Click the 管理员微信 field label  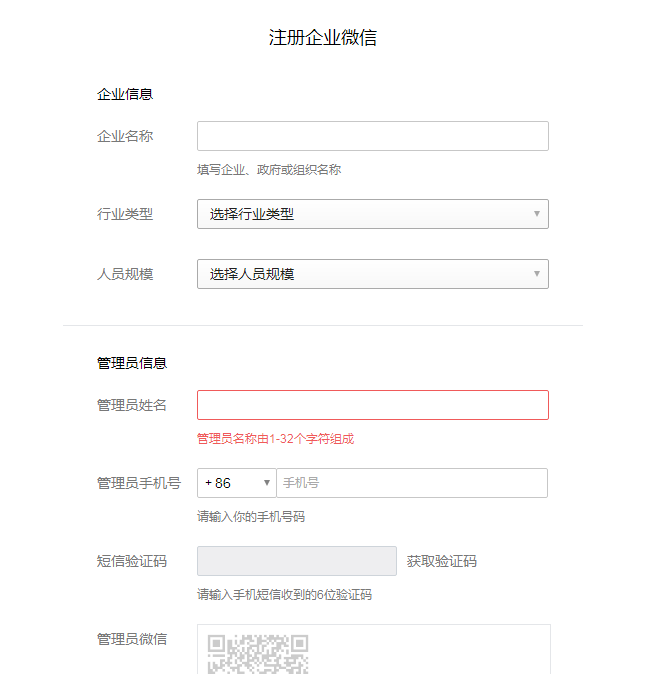coord(132,639)
